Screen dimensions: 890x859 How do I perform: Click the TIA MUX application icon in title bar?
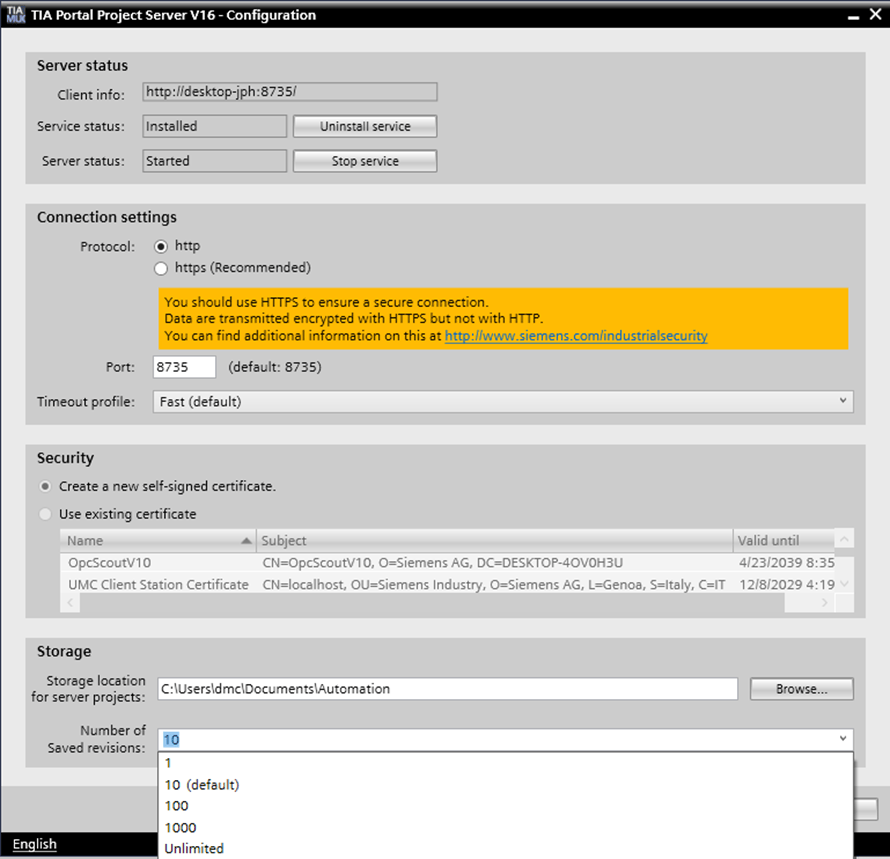pyautogui.click(x=15, y=15)
